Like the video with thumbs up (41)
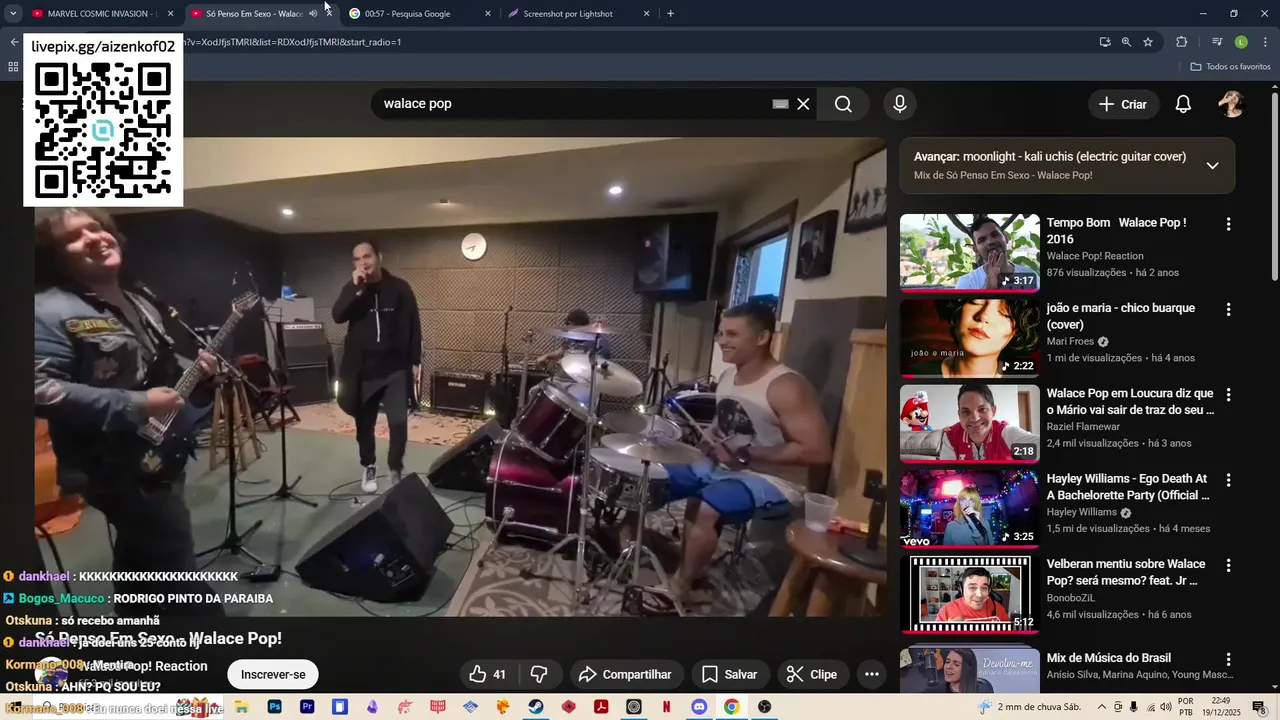The width and height of the screenshot is (1280, 720). [488, 674]
